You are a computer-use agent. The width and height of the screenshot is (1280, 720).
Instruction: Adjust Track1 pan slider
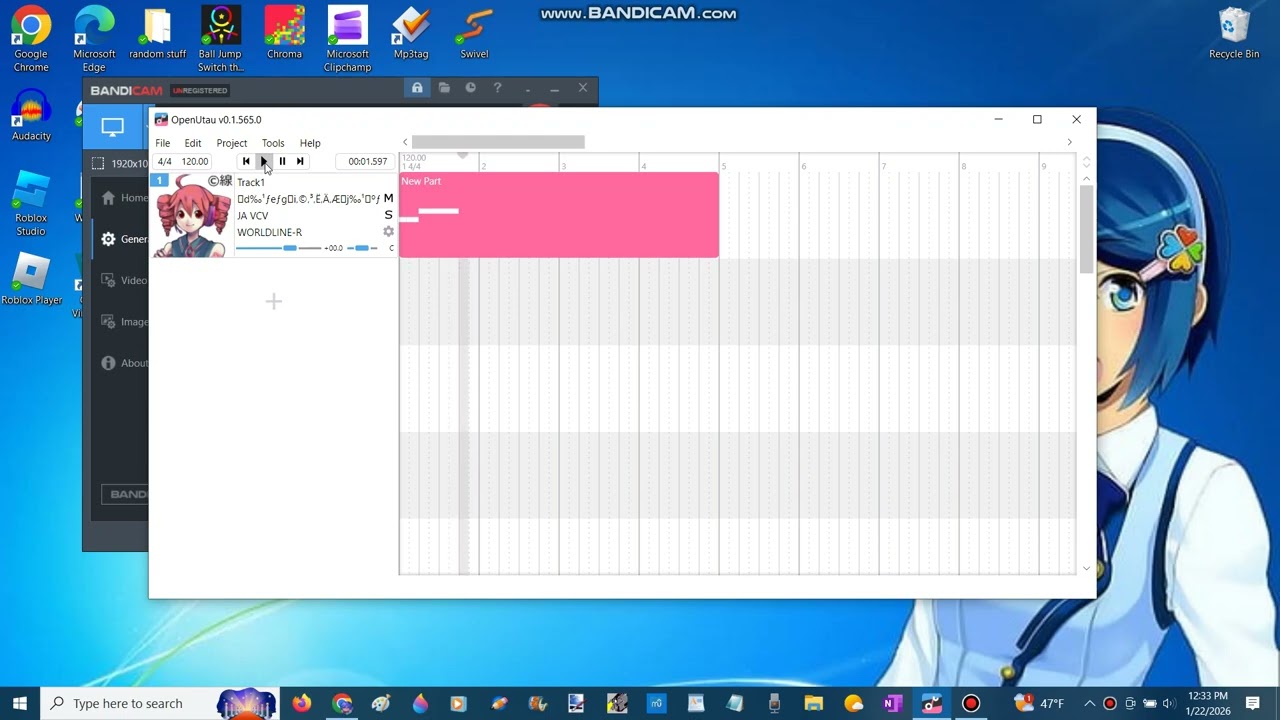pyautogui.click(x=362, y=248)
